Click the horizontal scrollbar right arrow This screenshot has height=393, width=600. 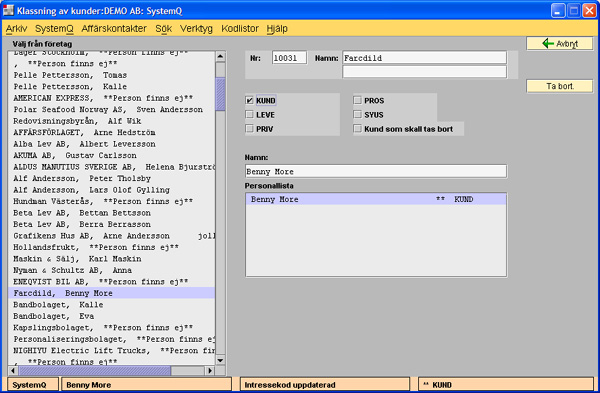(x=210, y=370)
